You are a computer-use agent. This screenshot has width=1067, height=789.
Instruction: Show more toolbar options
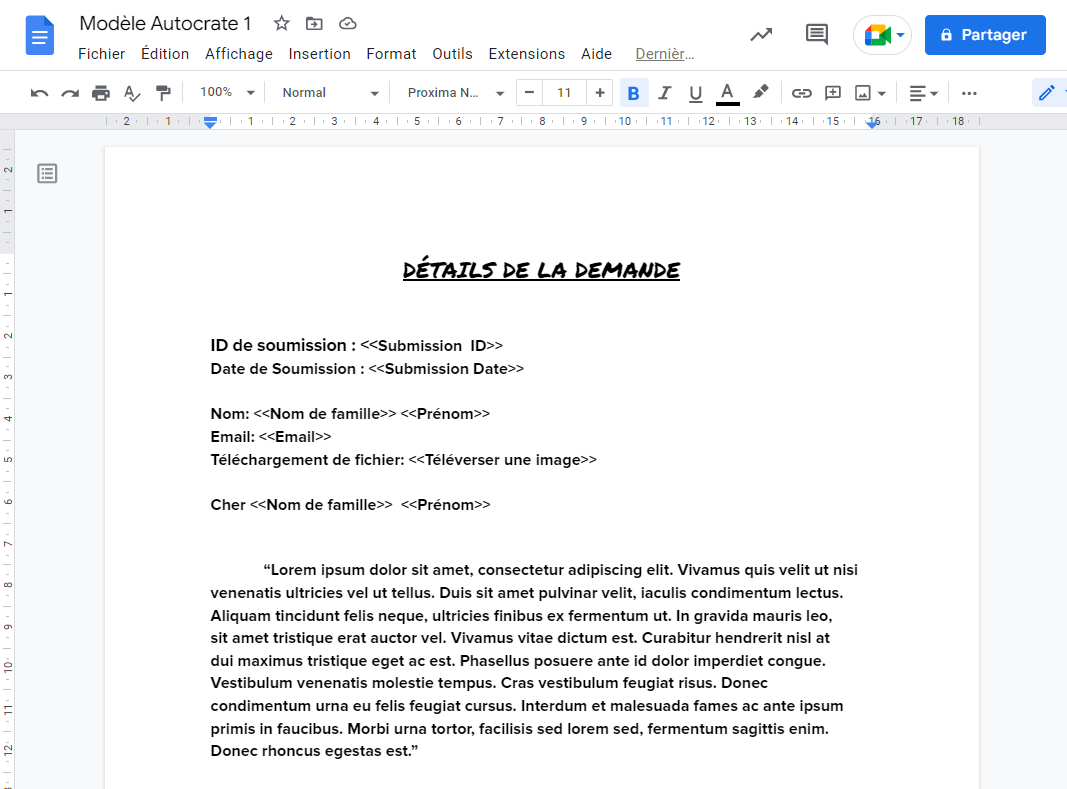point(970,93)
